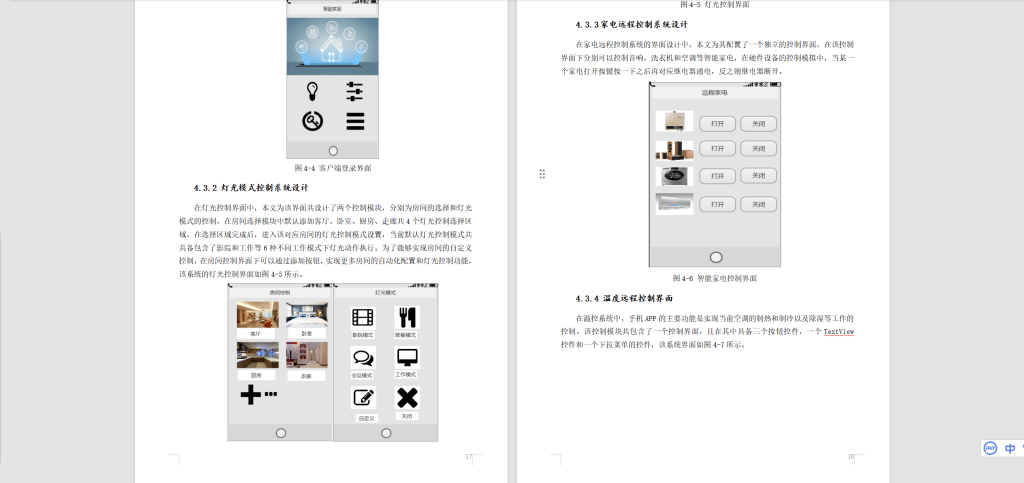Click the 影院模式 label
The height and width of the screenshot is (483, 1024).
[x=362, y=335]
